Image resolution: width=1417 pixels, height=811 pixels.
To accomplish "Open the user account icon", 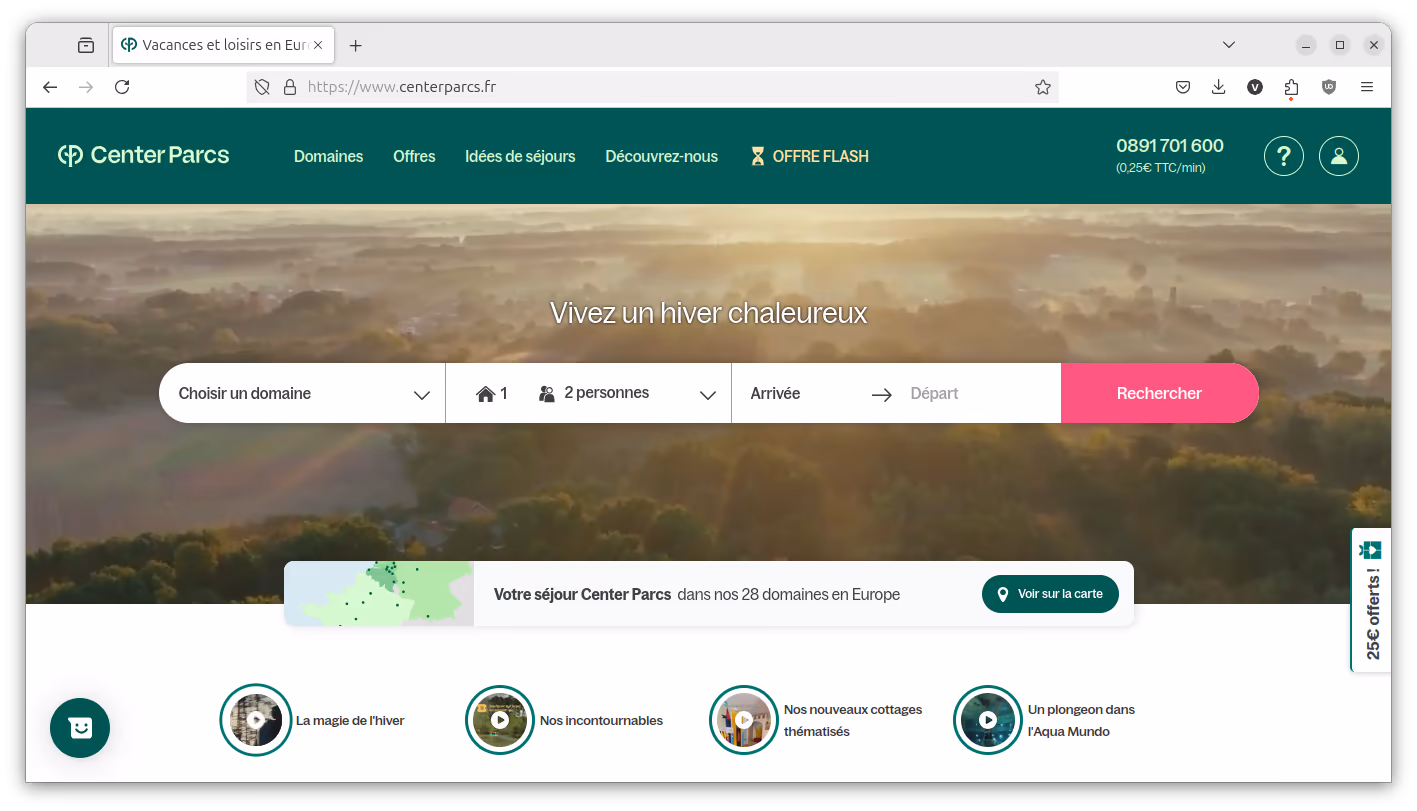I will coord(1339,156).
